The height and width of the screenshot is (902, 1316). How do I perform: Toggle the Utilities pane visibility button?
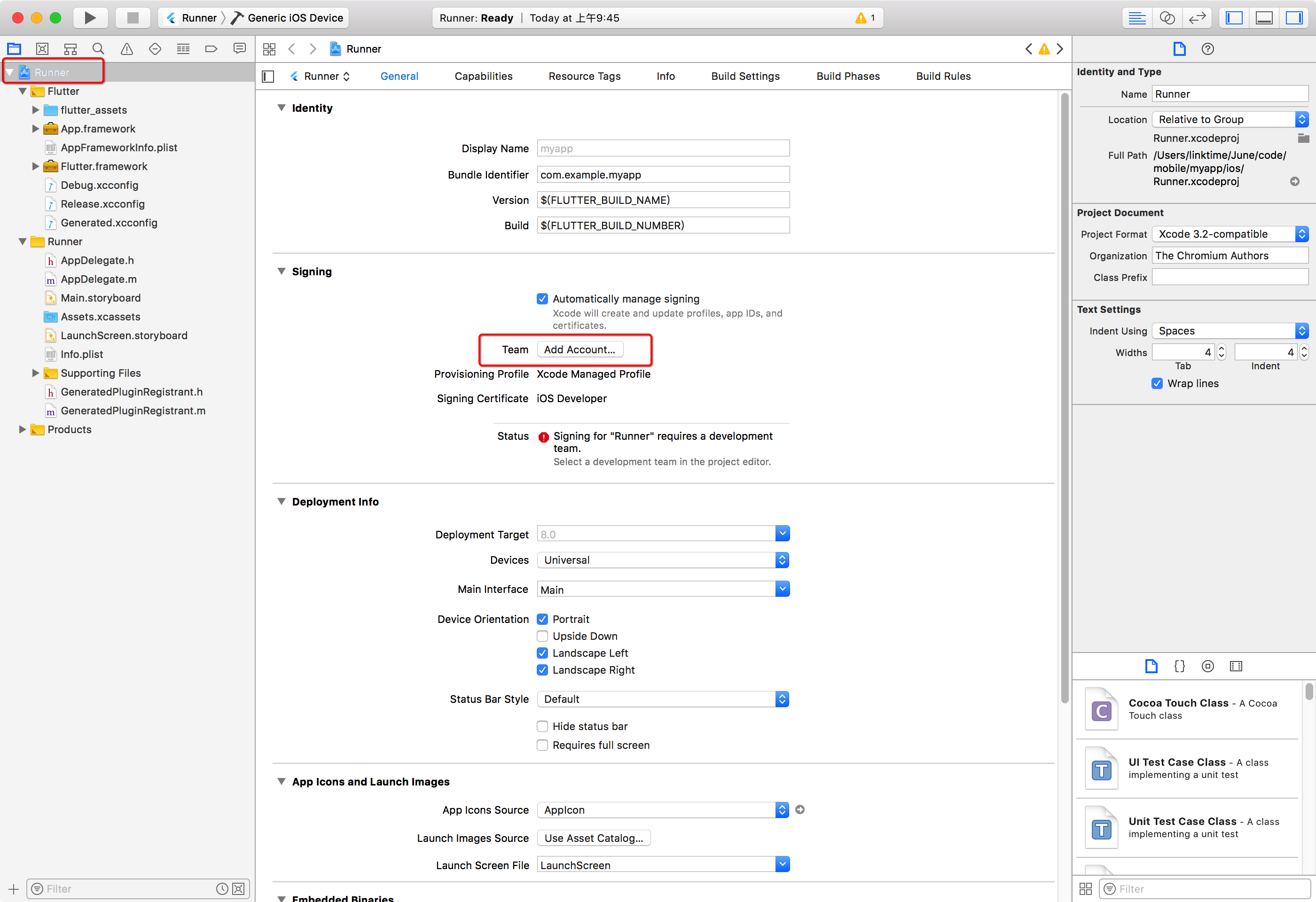(1294, 18)
